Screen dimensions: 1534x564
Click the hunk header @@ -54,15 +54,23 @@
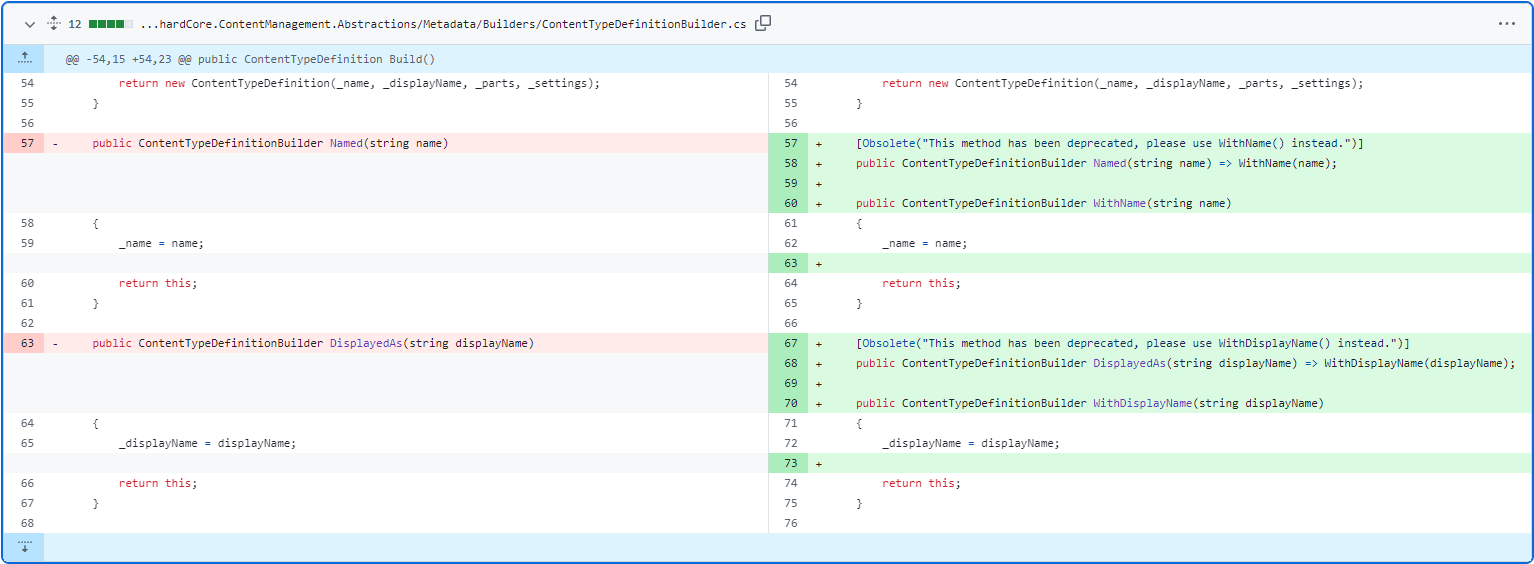click(250, 60)
